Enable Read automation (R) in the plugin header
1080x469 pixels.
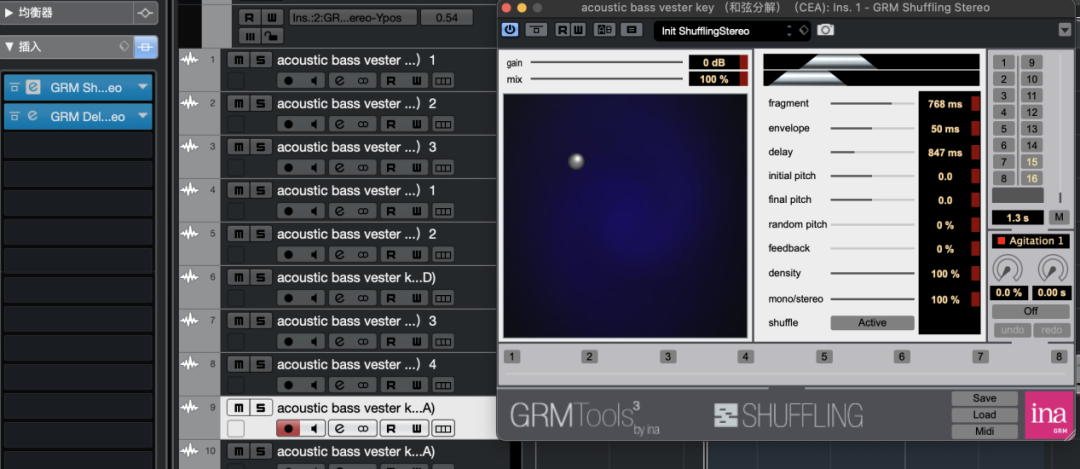[563, 30]
